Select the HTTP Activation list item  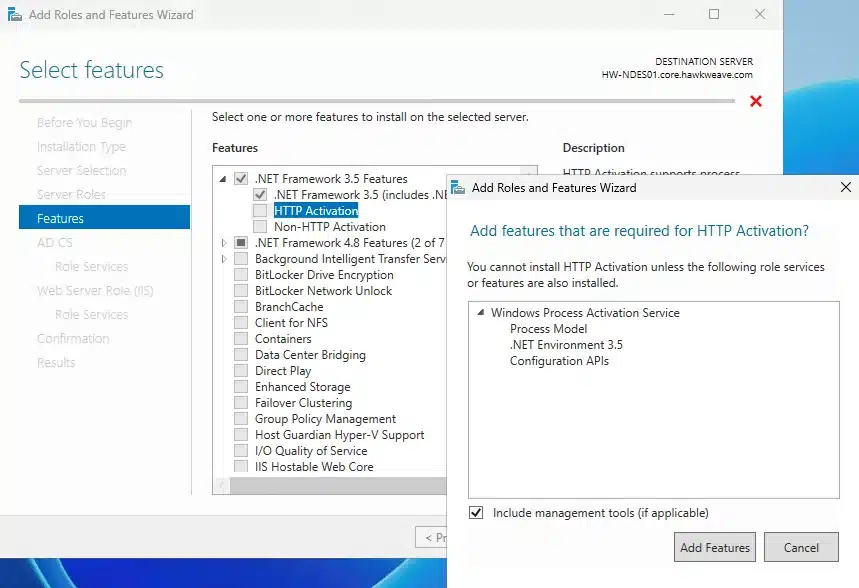(315, 211)
